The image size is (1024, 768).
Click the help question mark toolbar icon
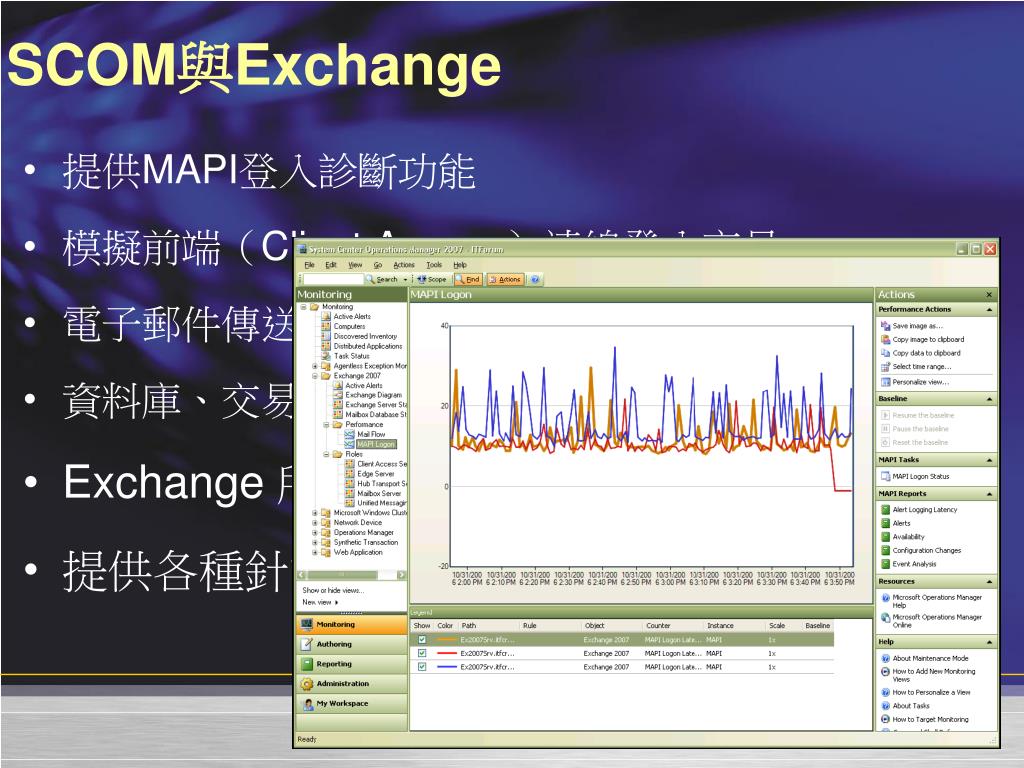point(535,280)
